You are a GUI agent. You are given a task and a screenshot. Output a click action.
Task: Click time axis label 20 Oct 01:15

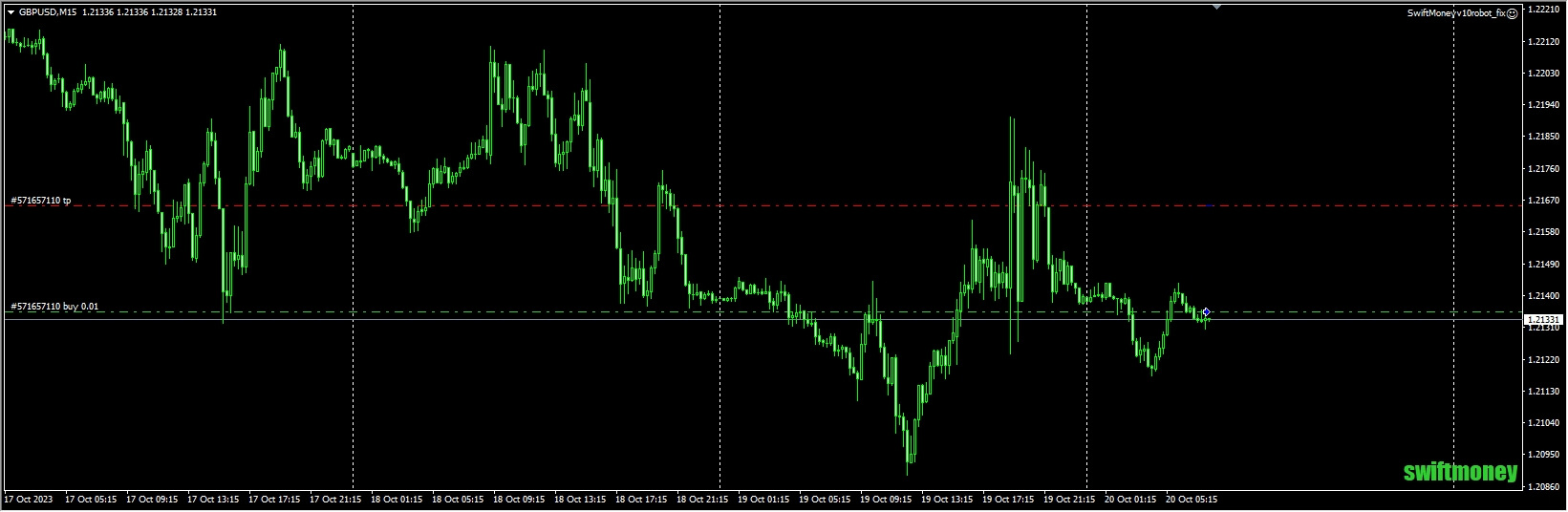[1131, 500]
